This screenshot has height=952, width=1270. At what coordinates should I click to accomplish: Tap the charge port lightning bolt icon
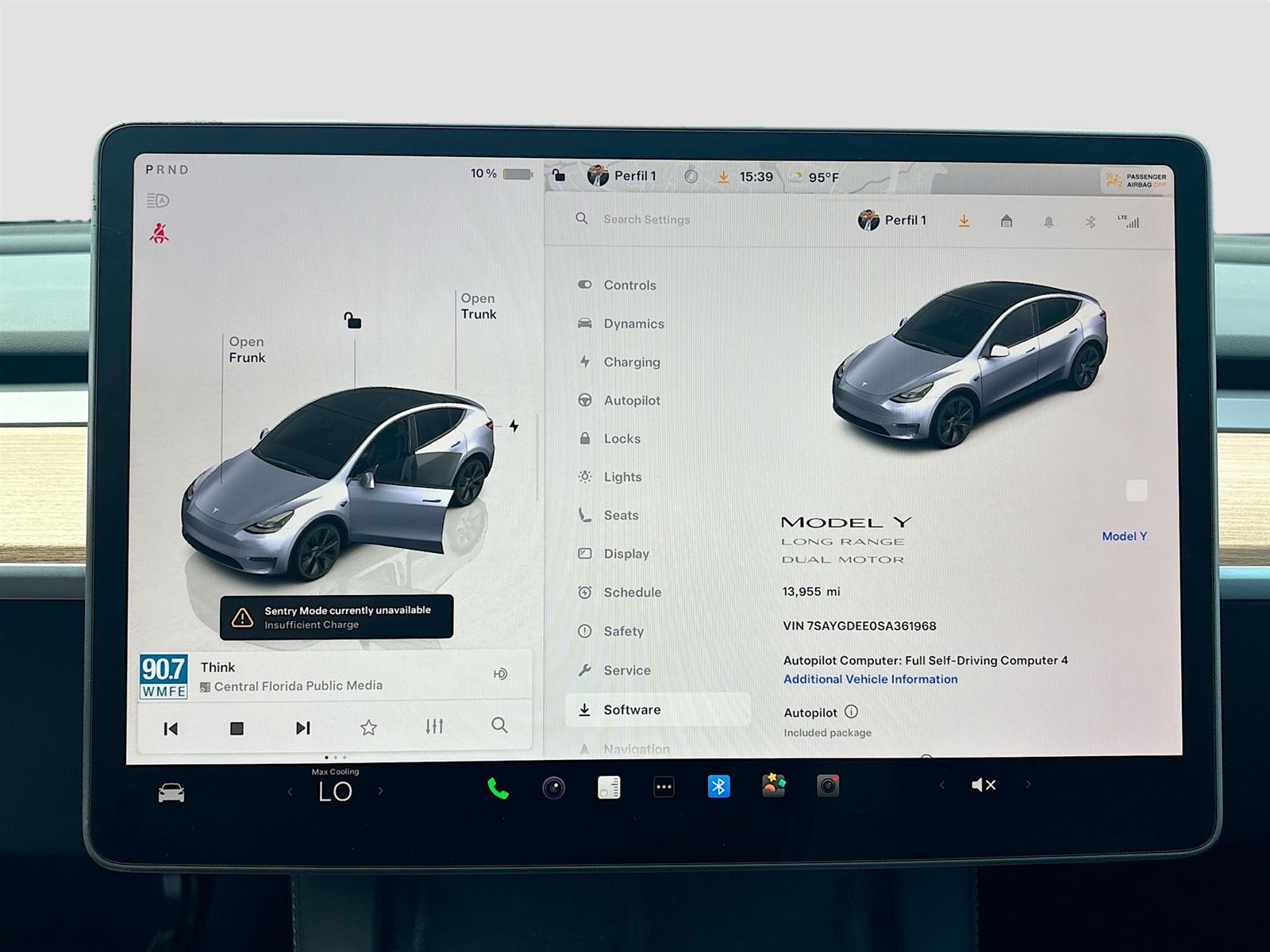514,426
